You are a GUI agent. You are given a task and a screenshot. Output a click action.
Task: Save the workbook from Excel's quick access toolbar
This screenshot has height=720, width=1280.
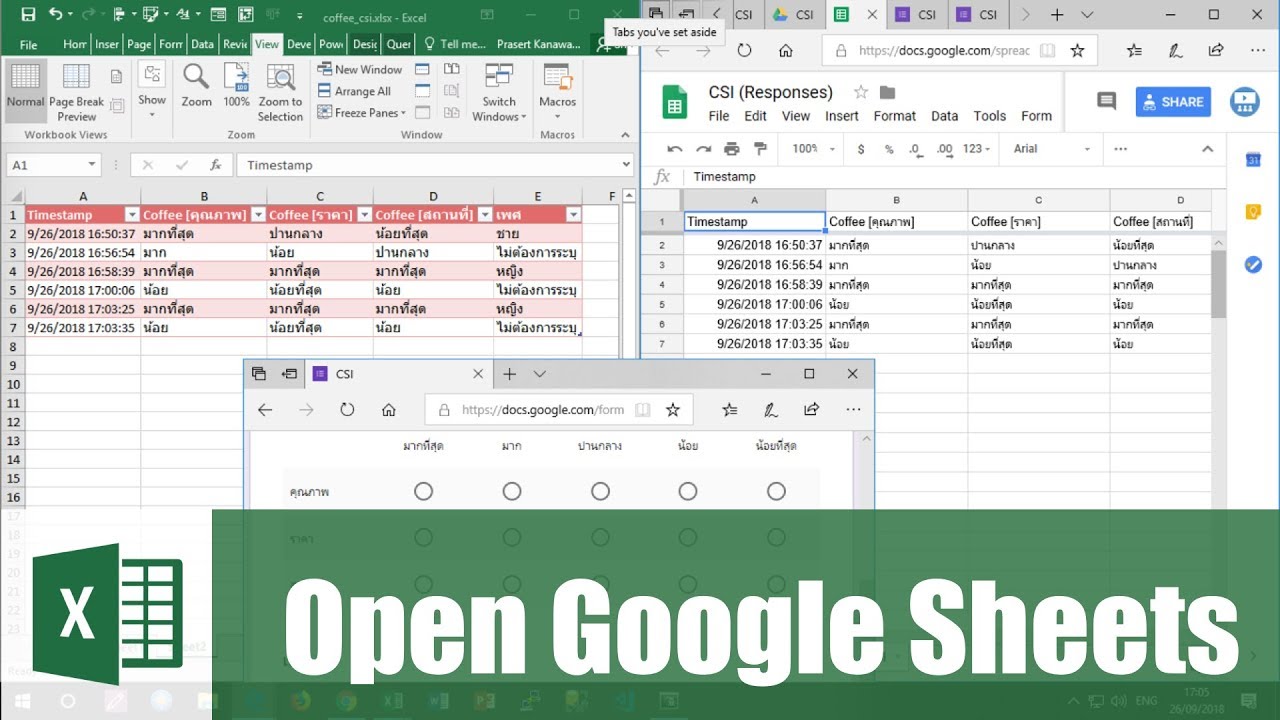click(28, 15)
